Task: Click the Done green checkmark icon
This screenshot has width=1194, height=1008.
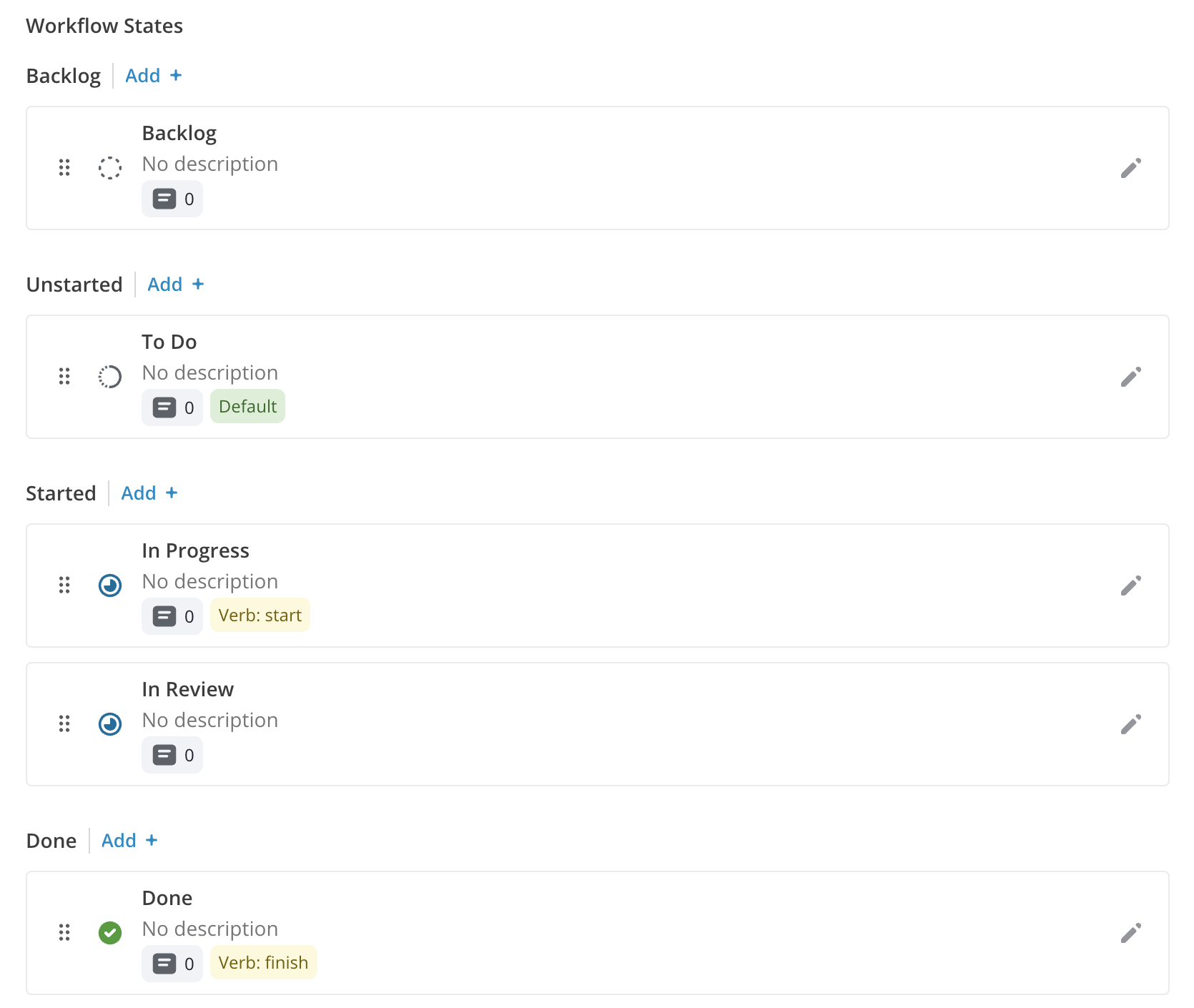Action: (x=109, y=933)
